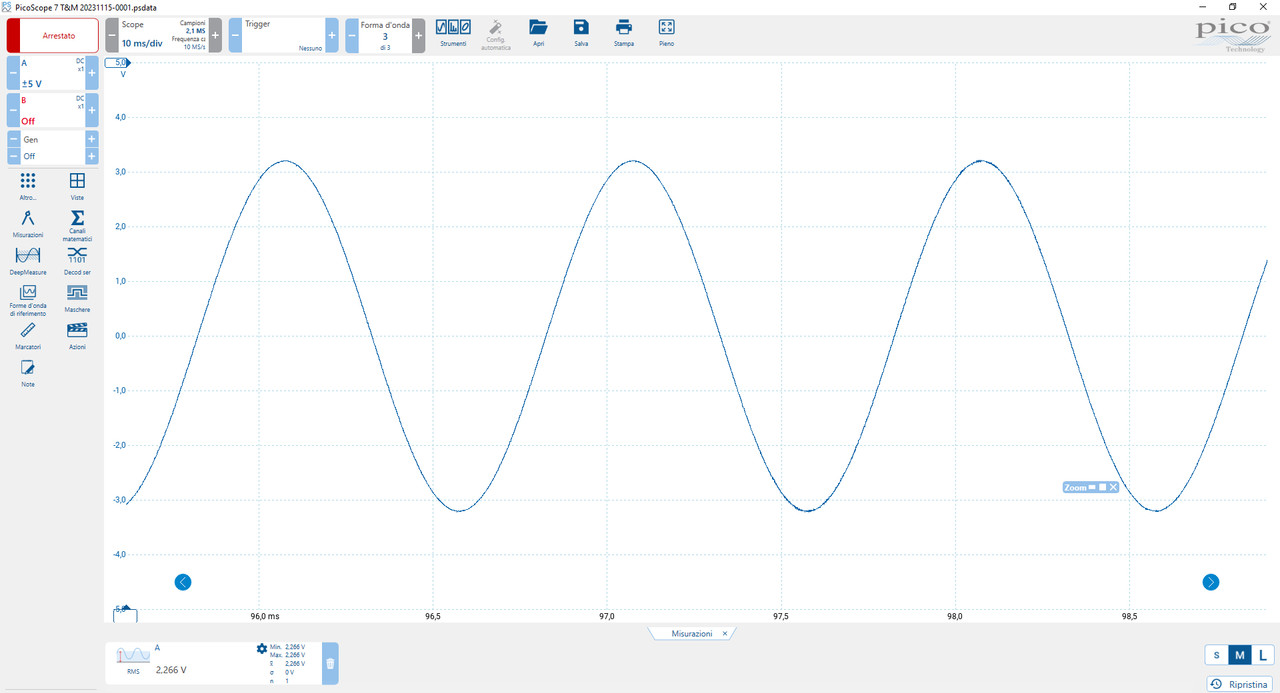
Task: Open the Scope 10 ms/div settings panel
Action: pos(163,35)
